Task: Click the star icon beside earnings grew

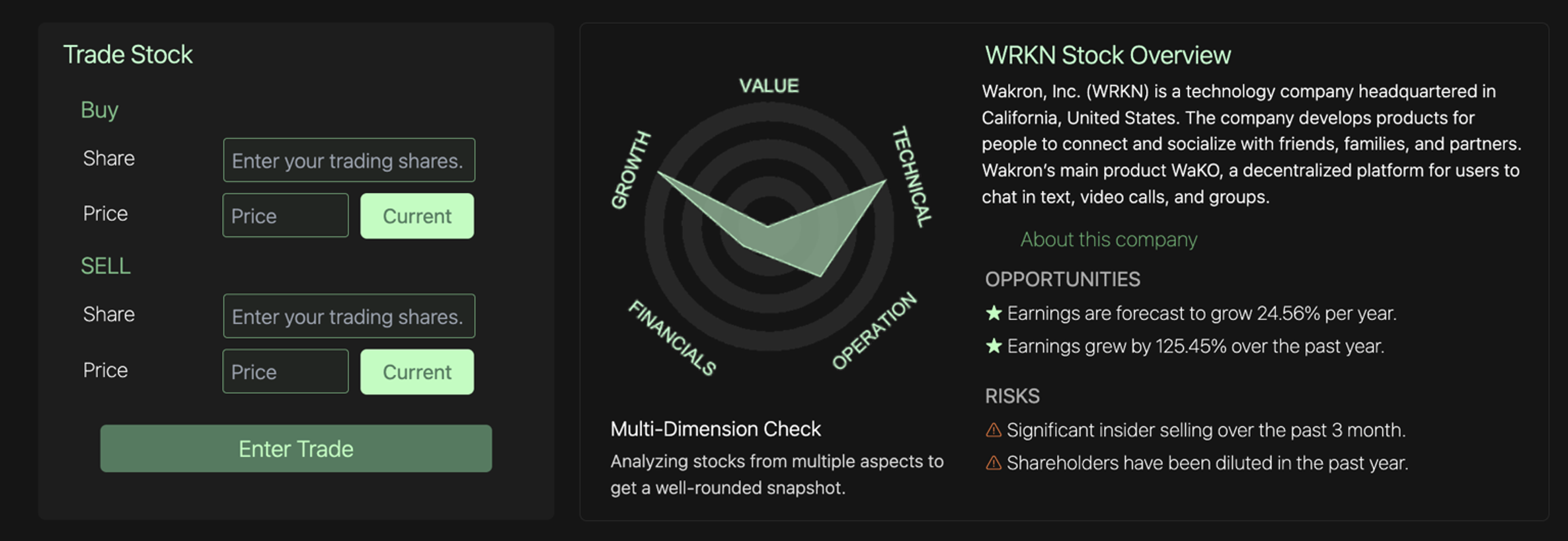Action: tap(994, 347)
